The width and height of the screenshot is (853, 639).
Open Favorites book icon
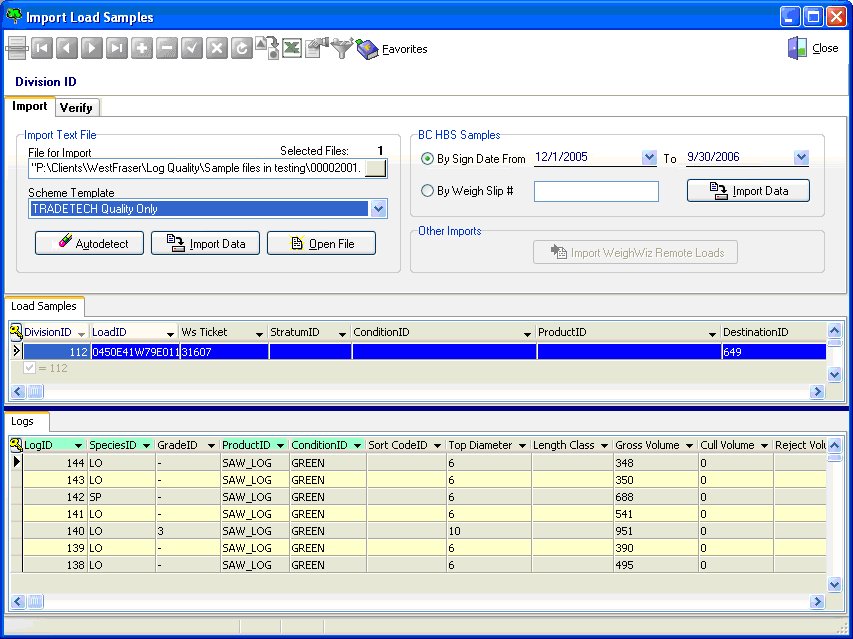click(x=368, y=48)
